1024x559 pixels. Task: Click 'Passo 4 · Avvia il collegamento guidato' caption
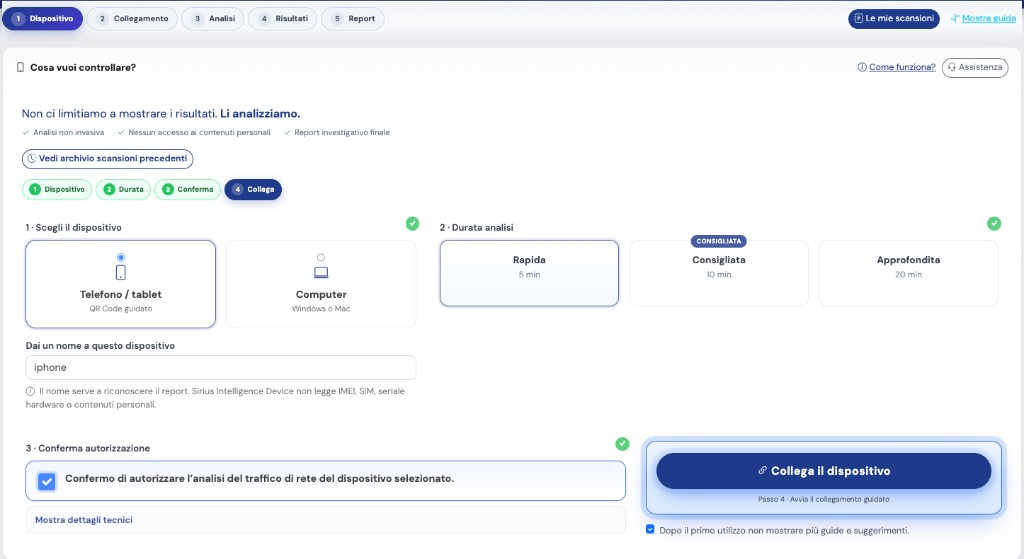(824, 499)
